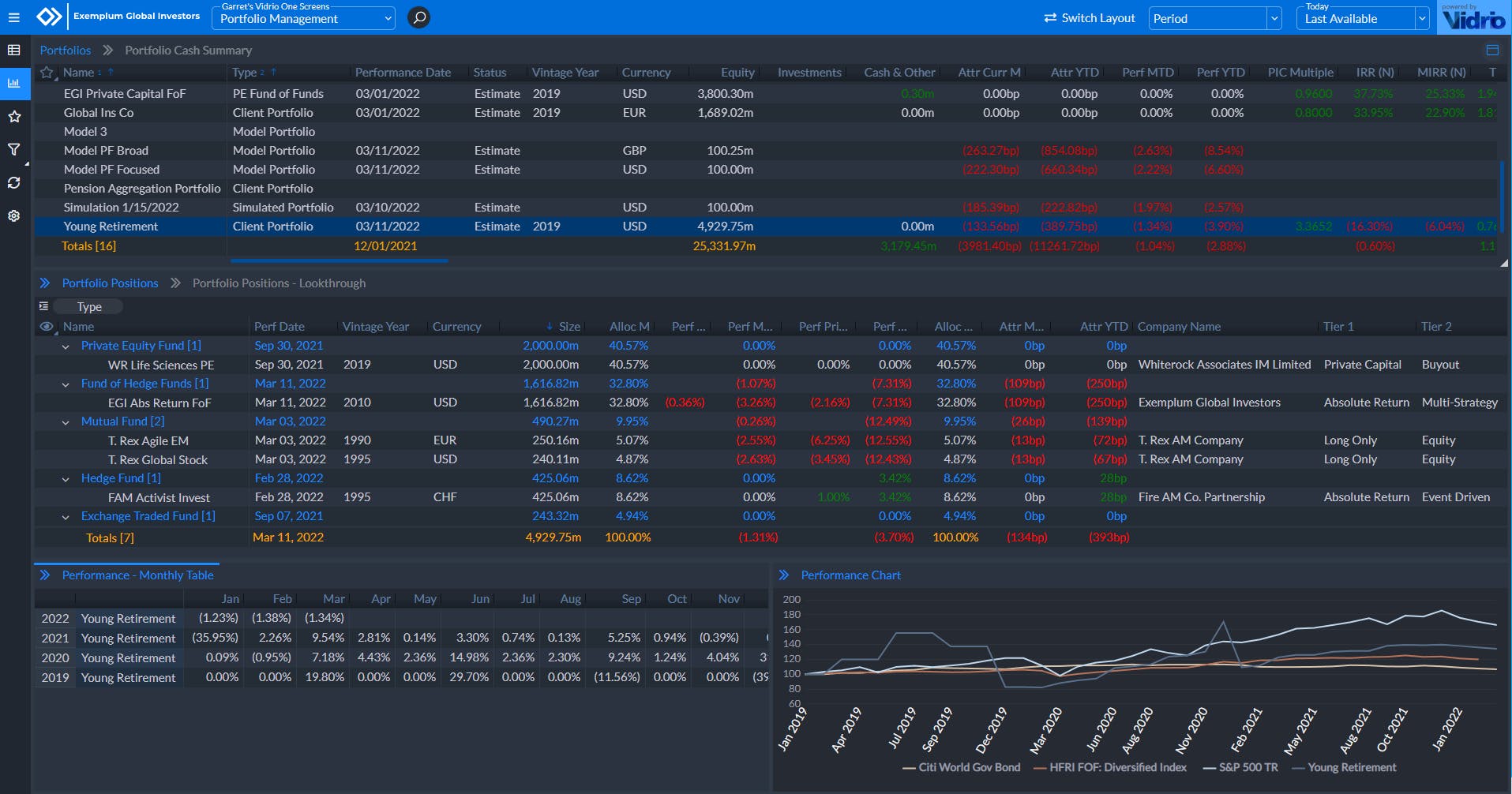Open the Portfolio Management screen dropdown
Image resolution: width=1512 pixels, height=794 pixels.
(x=305, y=19)
